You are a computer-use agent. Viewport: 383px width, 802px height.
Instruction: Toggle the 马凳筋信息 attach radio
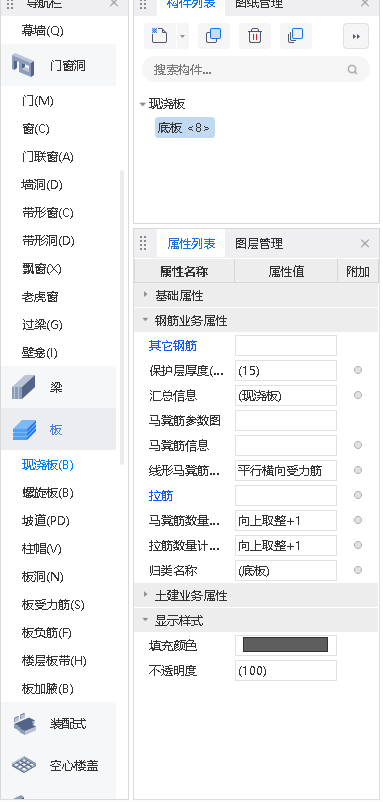click(x=358, y=445)
